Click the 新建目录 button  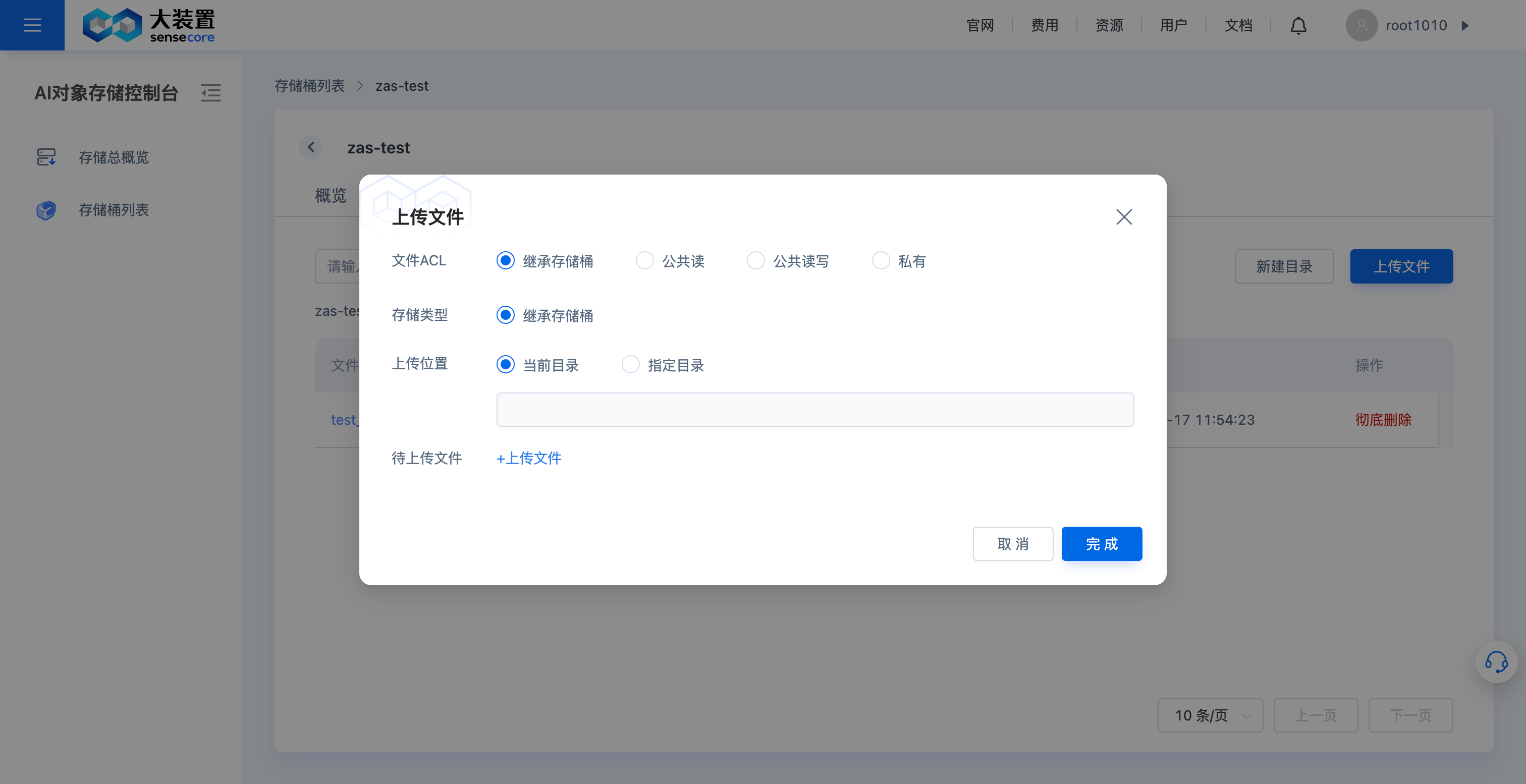tap(1284, 266)
